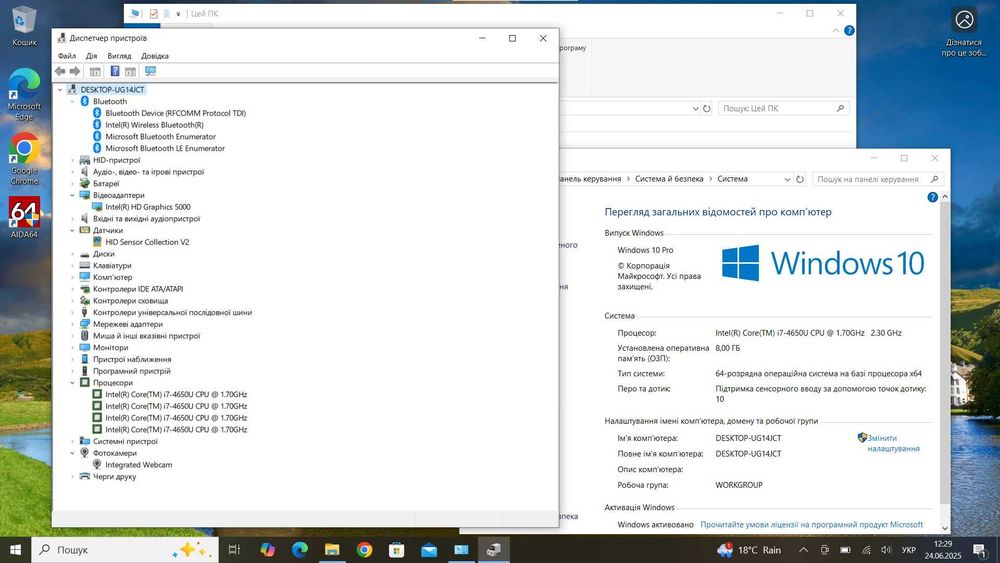Click the Миша й інші вказівні пристрої icon

tap(85, 335)
